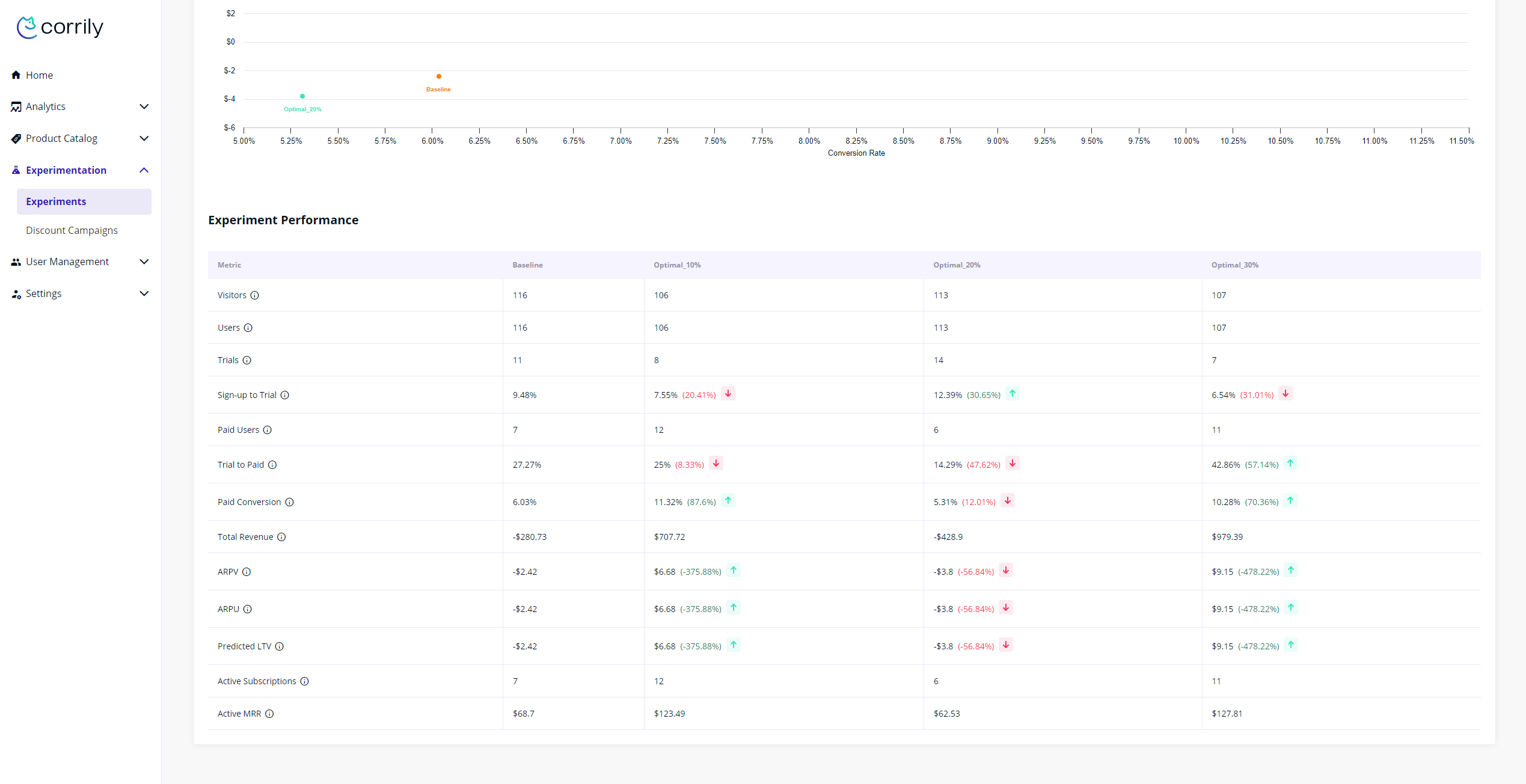Click the Predicted LTV info icon
Image resolution: width=1526 pixels, height=784 pixels.
280,646
